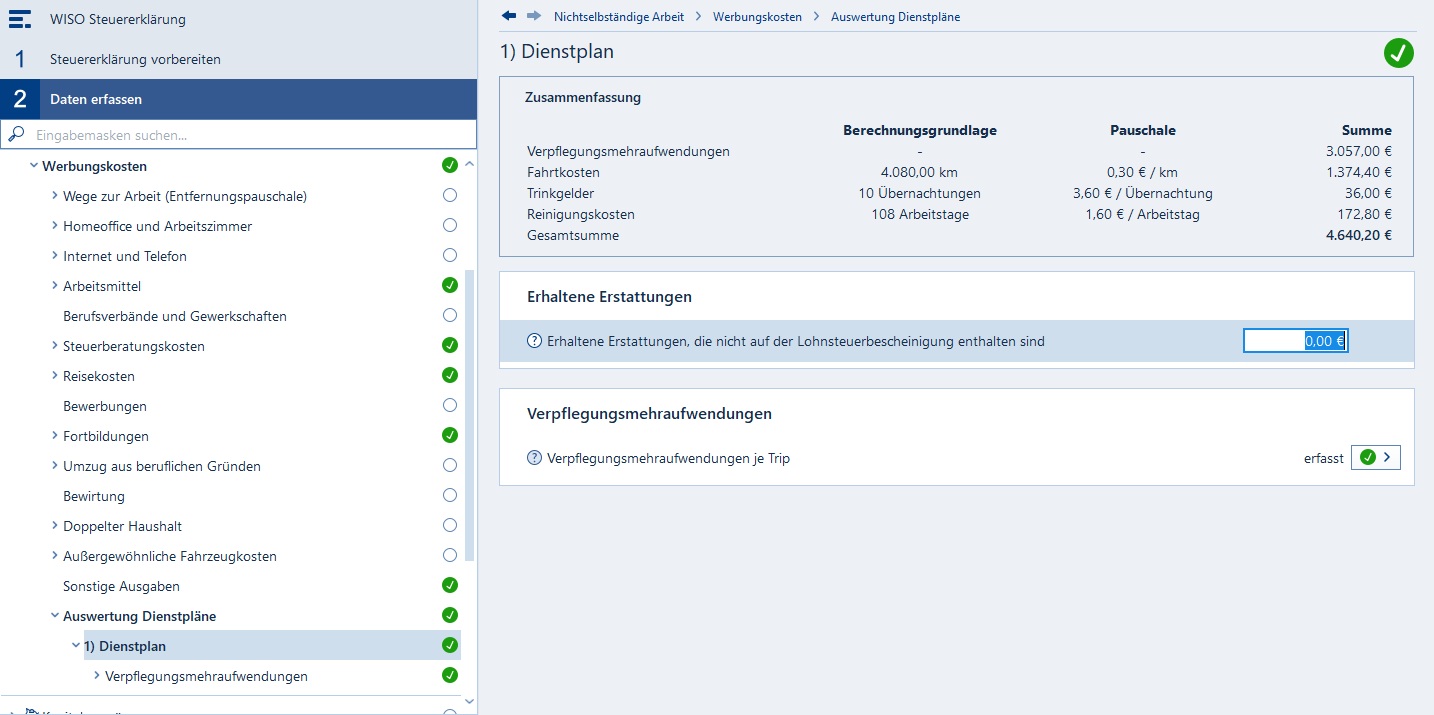Select Sonstige Ausgaben in the tree

tap(121, 586)
